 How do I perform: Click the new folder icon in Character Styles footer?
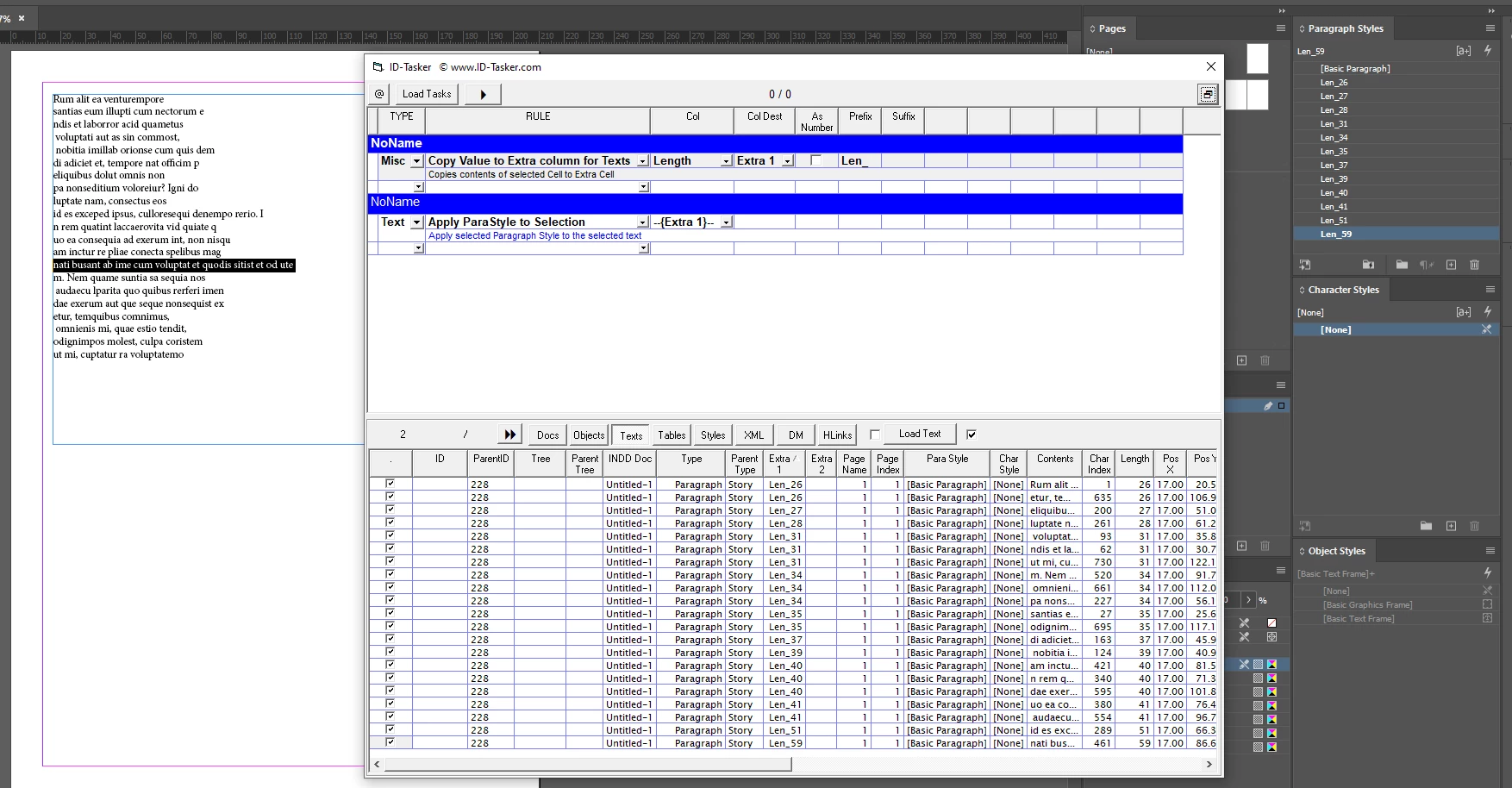(1426, 526)
